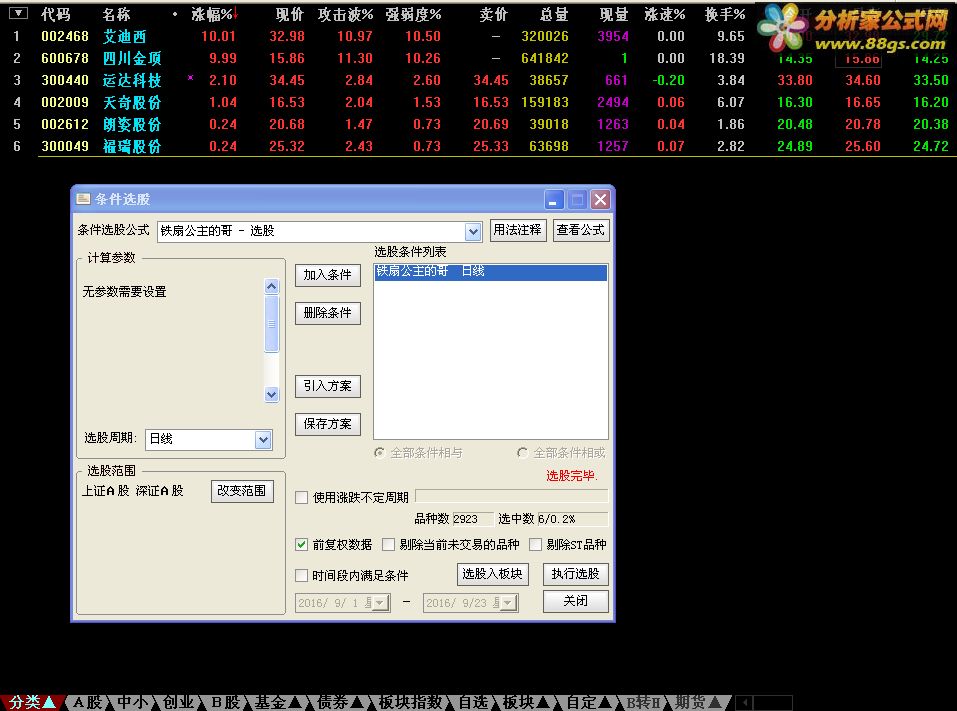Click the star marker beside 运达科技
The width and height of the screenshot is (957, 711).
(190, 78)
